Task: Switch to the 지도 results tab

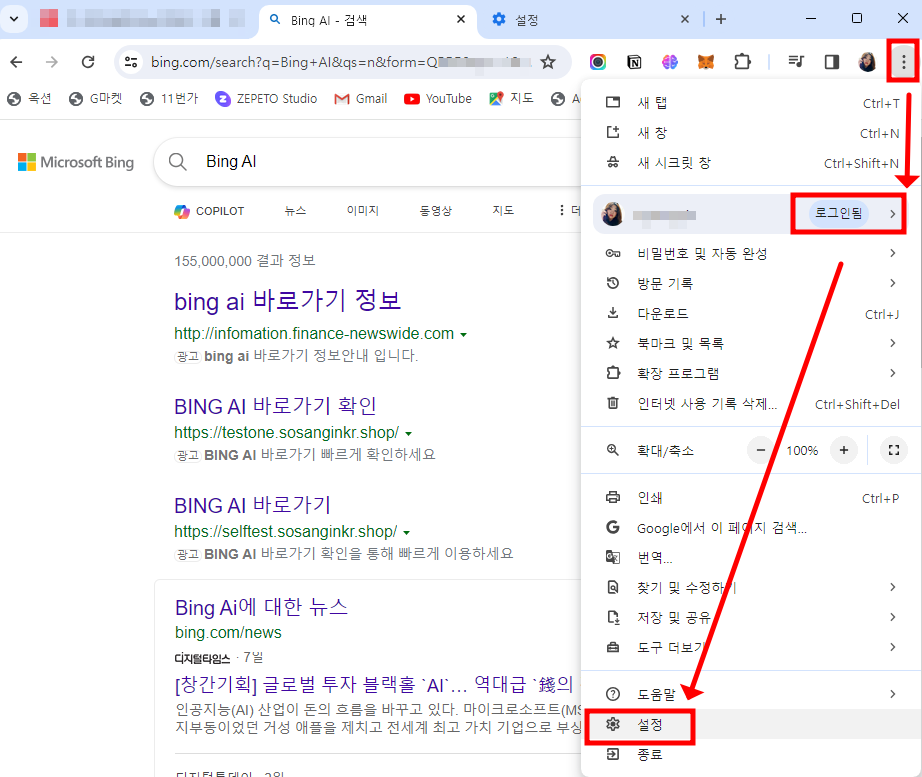Action: click(503, 211)
